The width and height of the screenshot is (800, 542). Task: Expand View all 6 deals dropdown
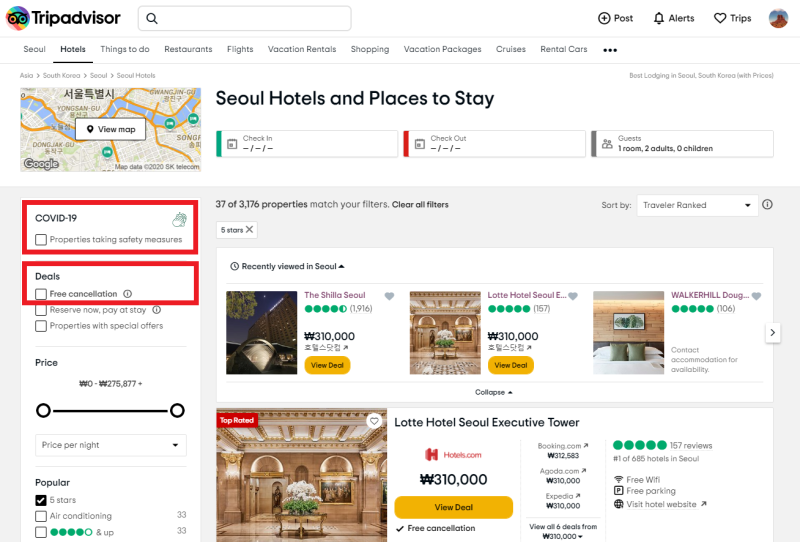click(x=563, y=531)
